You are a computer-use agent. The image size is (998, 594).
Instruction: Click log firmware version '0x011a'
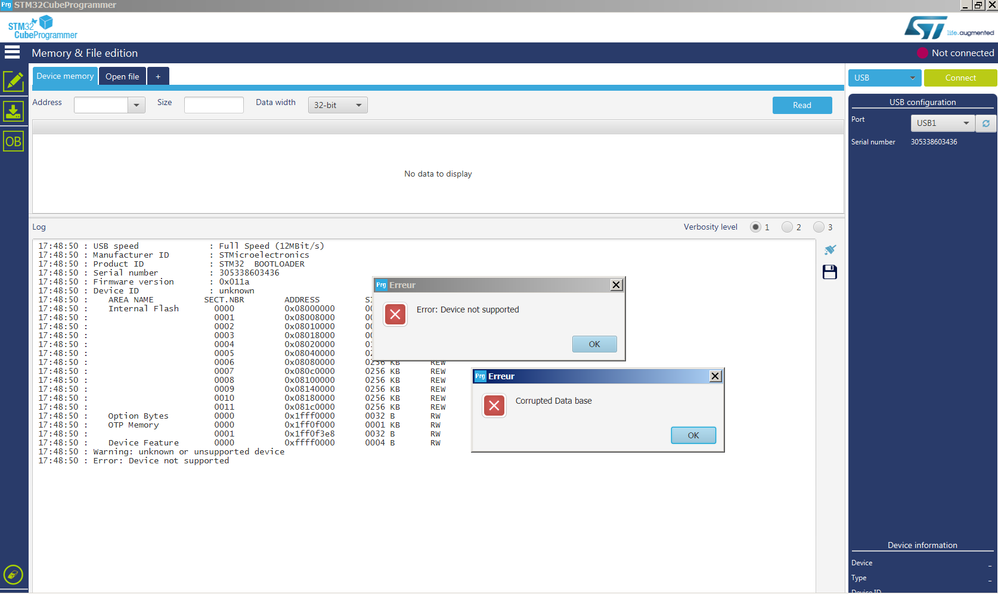point(234,282)
